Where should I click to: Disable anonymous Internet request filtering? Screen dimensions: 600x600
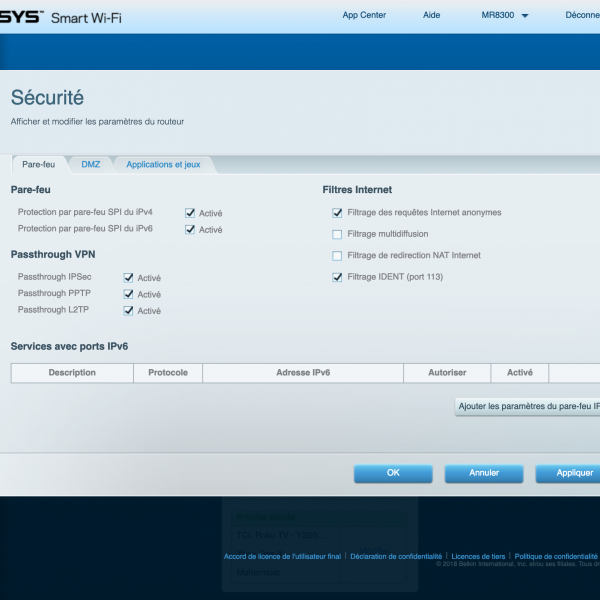(337, 212)
